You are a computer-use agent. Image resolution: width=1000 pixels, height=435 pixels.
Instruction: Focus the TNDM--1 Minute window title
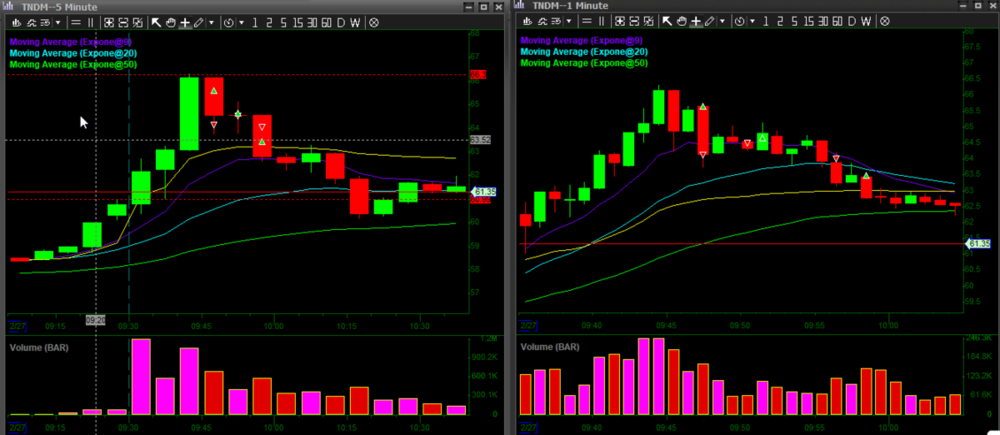pos(568,6)
